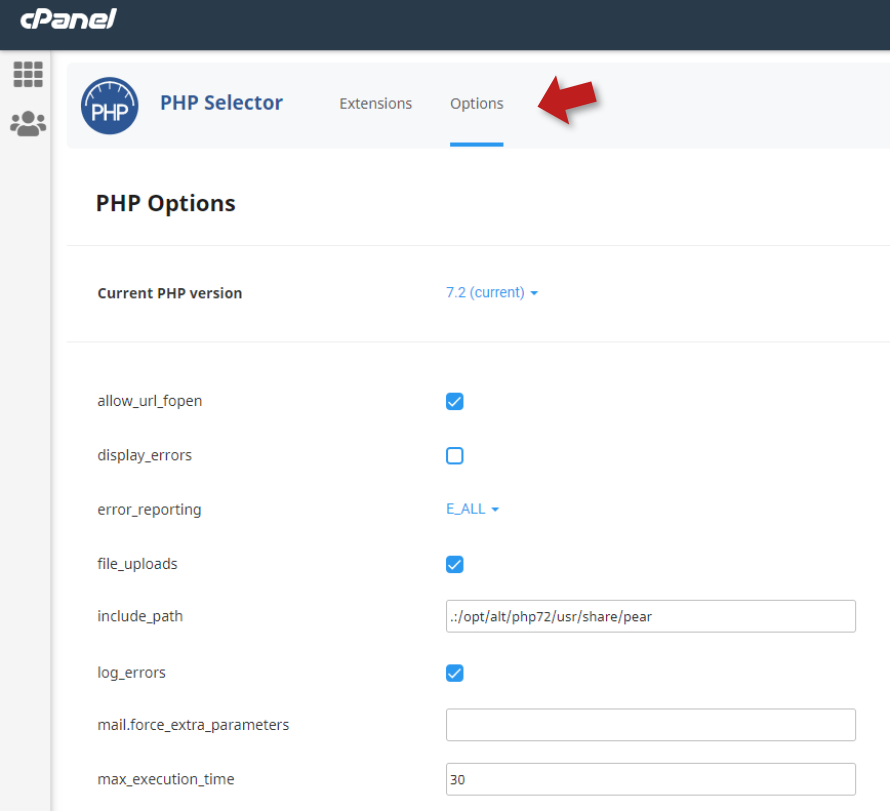This screenshot has height=811, width=890.
Task: Expand the E_ALL error_reporting dropdown
Action: (472, 509)
